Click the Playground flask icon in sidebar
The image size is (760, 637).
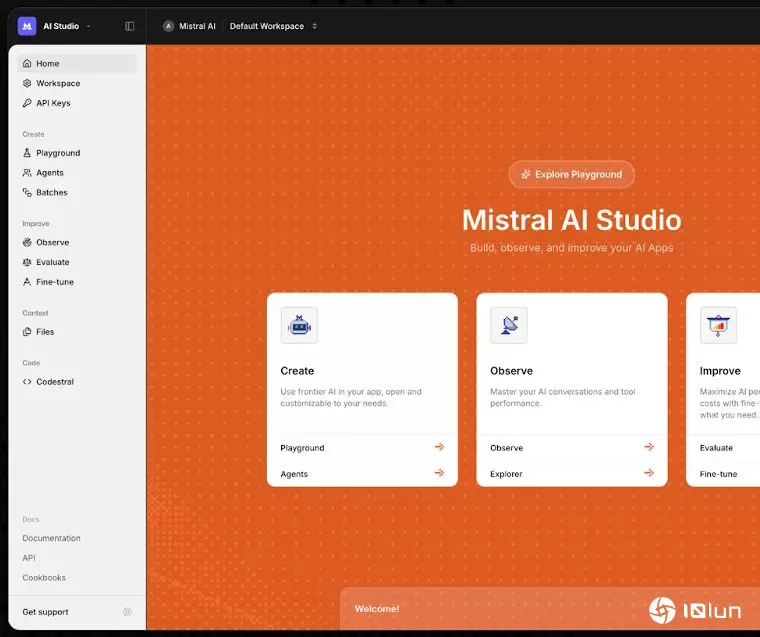click(28, 153)
